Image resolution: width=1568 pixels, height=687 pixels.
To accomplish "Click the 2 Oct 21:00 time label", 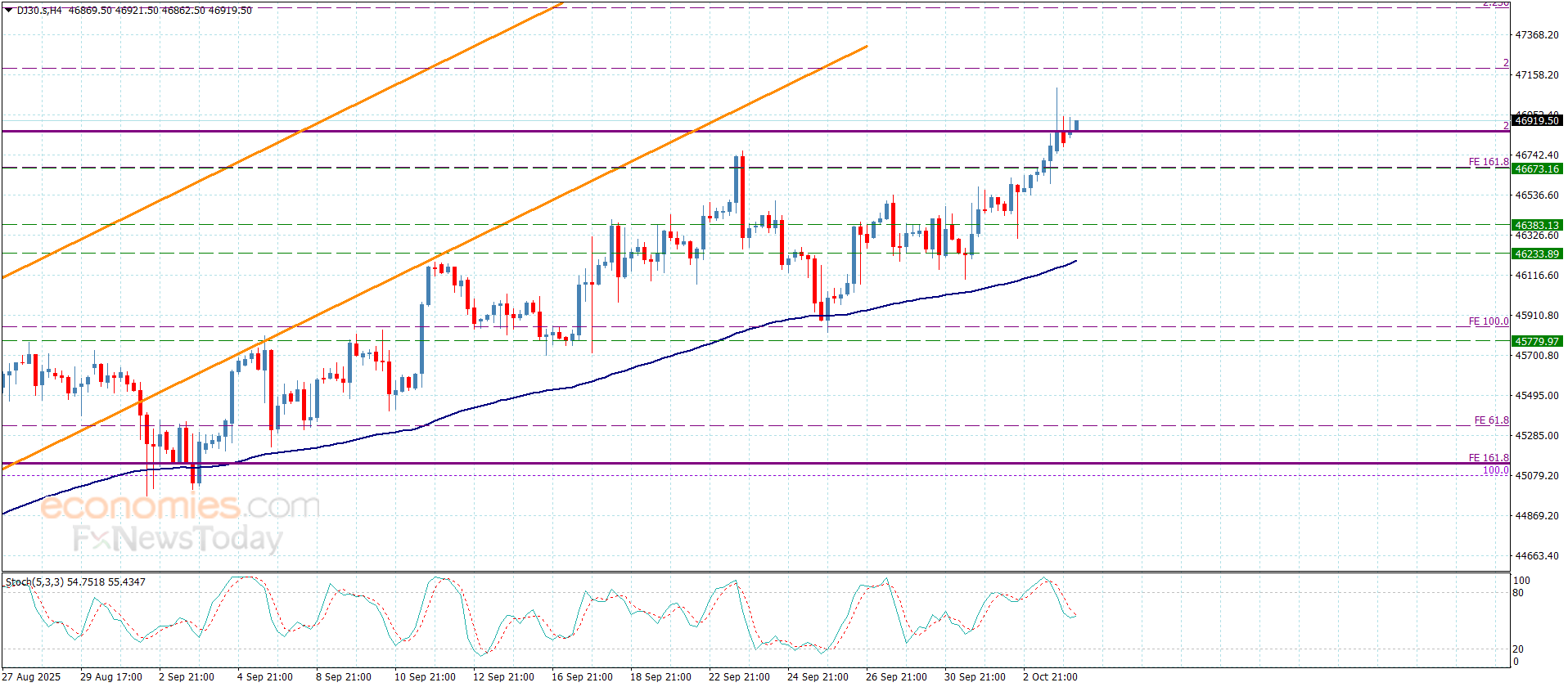I will [x=1050, y=676].
